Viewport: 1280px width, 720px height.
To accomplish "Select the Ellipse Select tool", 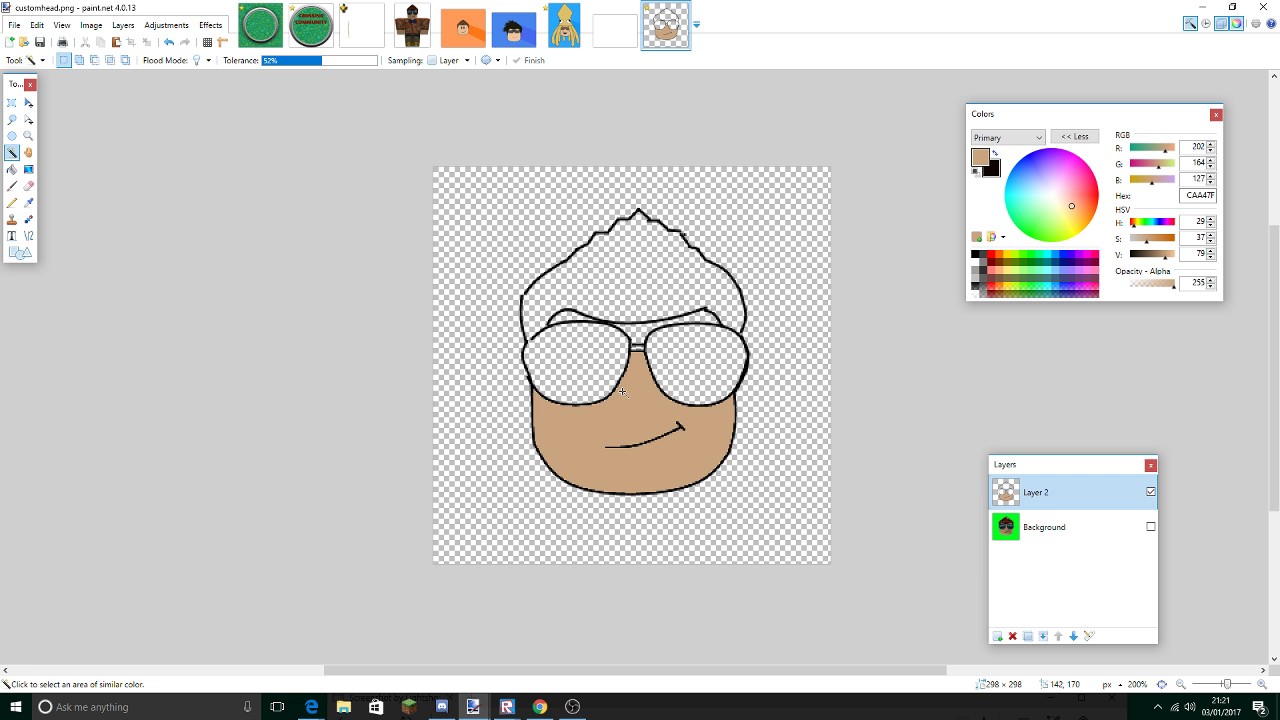I will click(x=12, y=136).
